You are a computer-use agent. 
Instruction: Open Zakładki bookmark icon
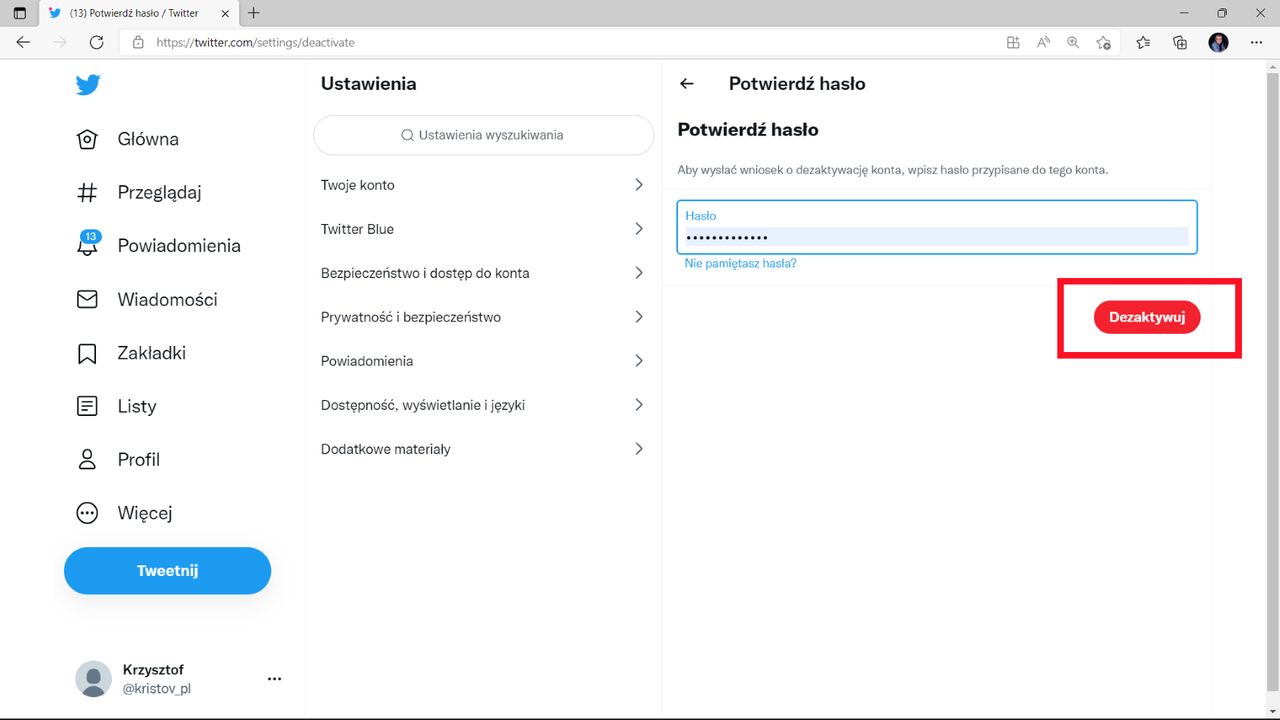coord(88,353)
